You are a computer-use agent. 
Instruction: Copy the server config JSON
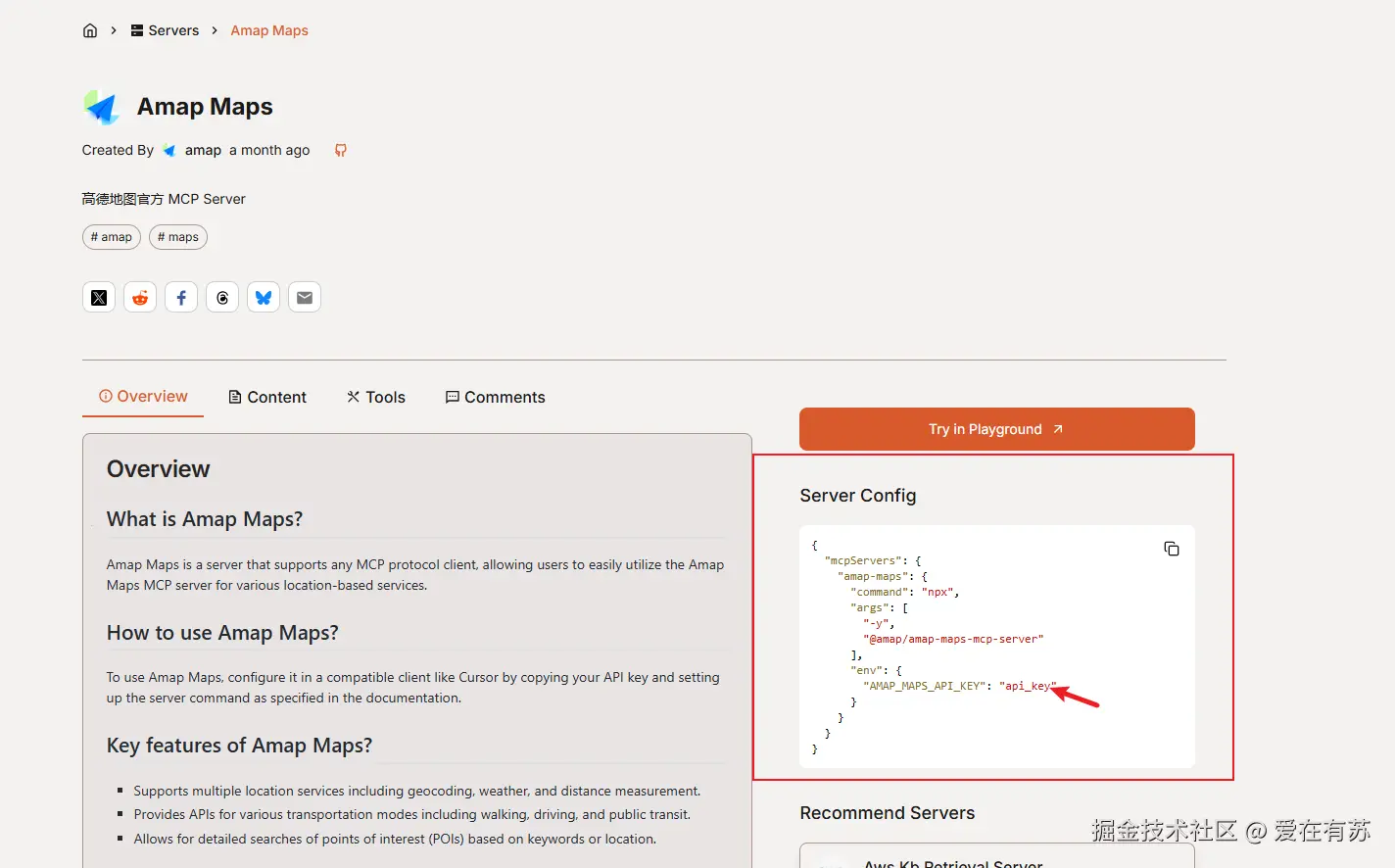[1172, 549]
